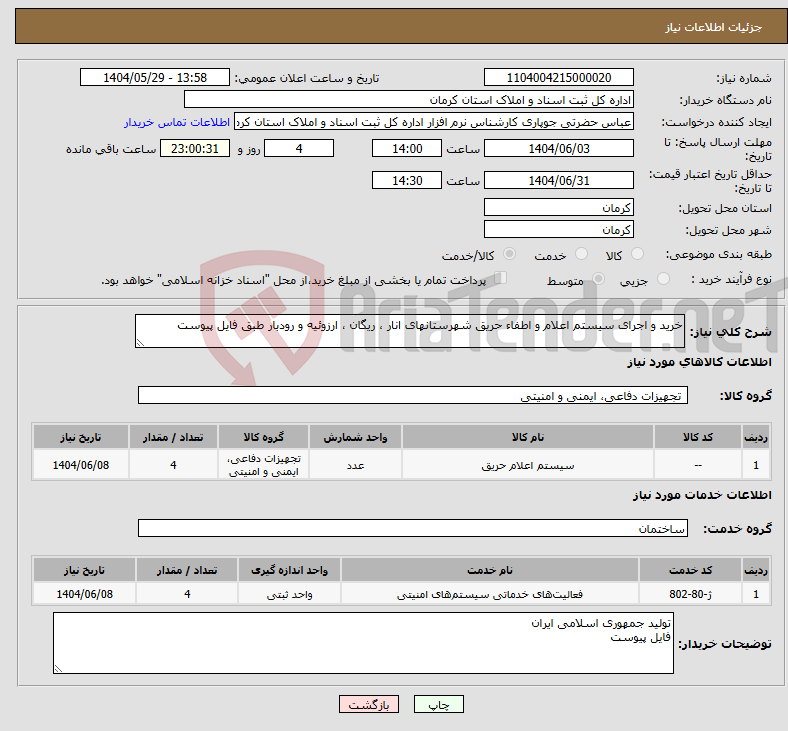Click the price validity time 14:30 field

(x=407, y=180)
